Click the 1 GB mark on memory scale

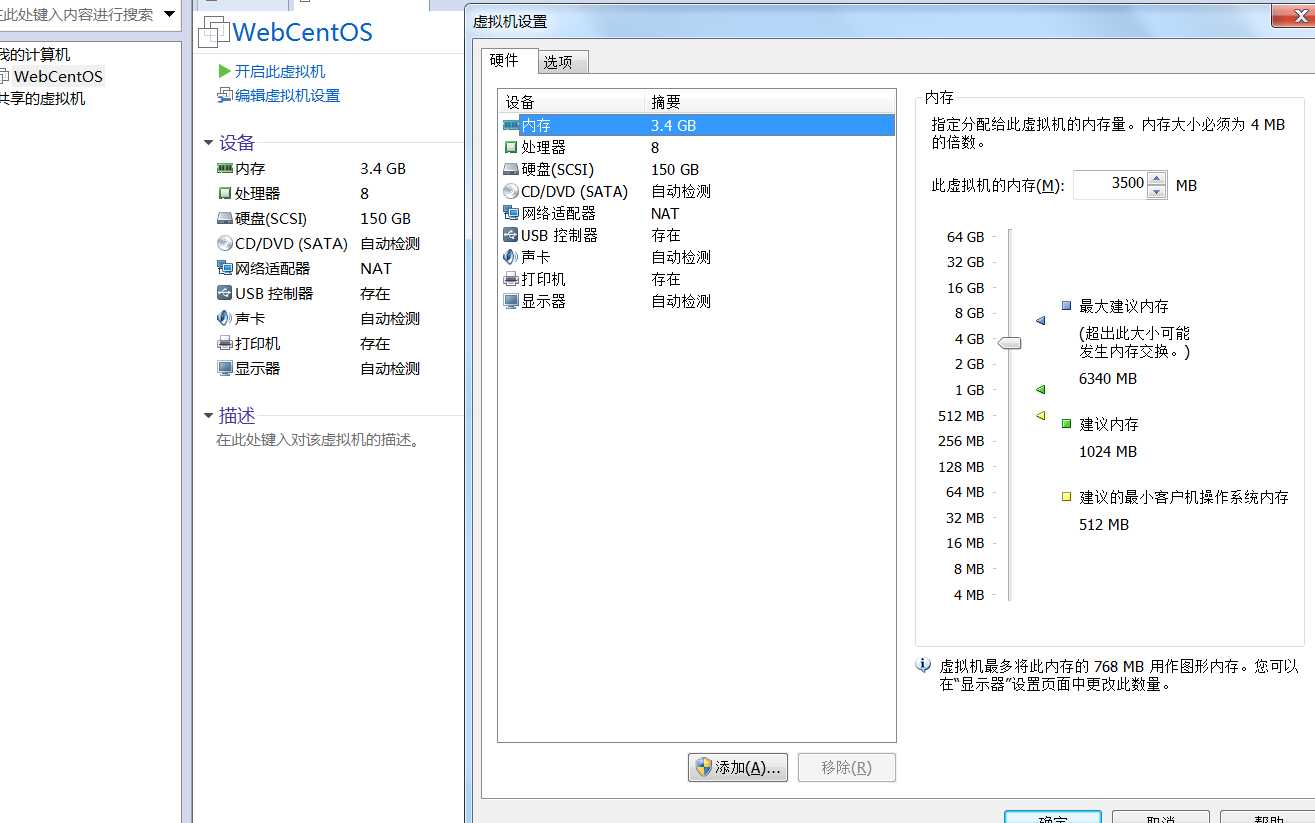[969, 390]
